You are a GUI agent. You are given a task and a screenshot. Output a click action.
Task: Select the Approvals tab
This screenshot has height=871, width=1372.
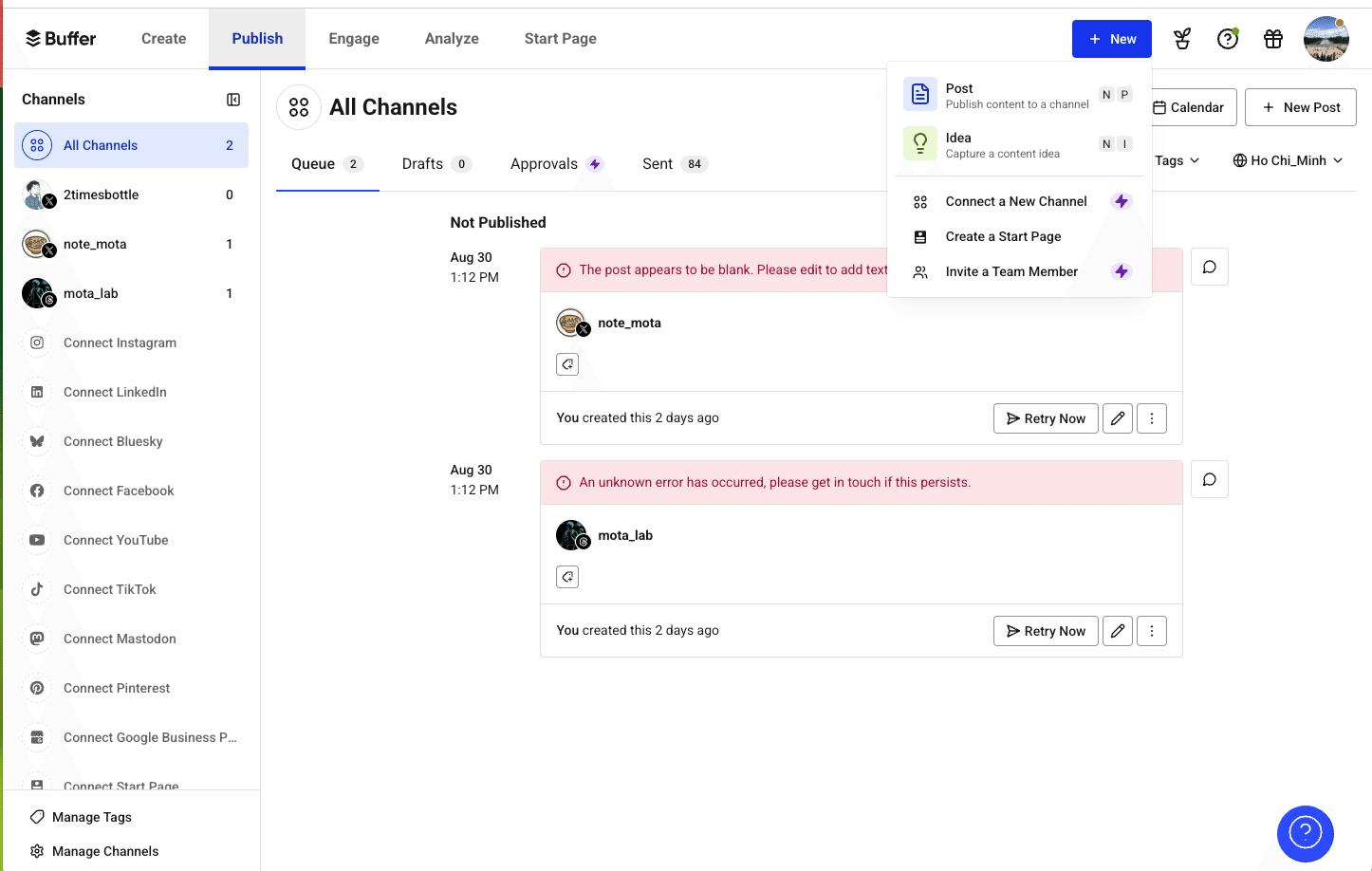(x=557, y=164)
